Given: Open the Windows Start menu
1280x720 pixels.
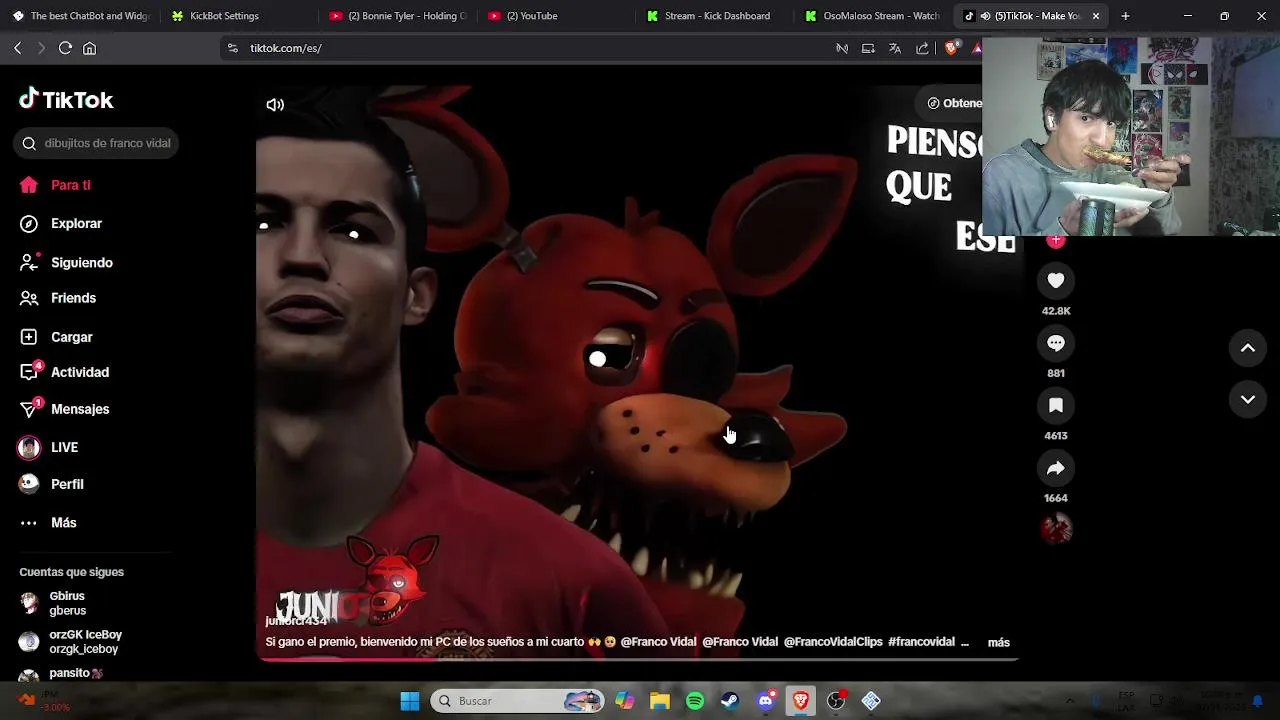Looking at the screenshot, I should tap(410, 701).
